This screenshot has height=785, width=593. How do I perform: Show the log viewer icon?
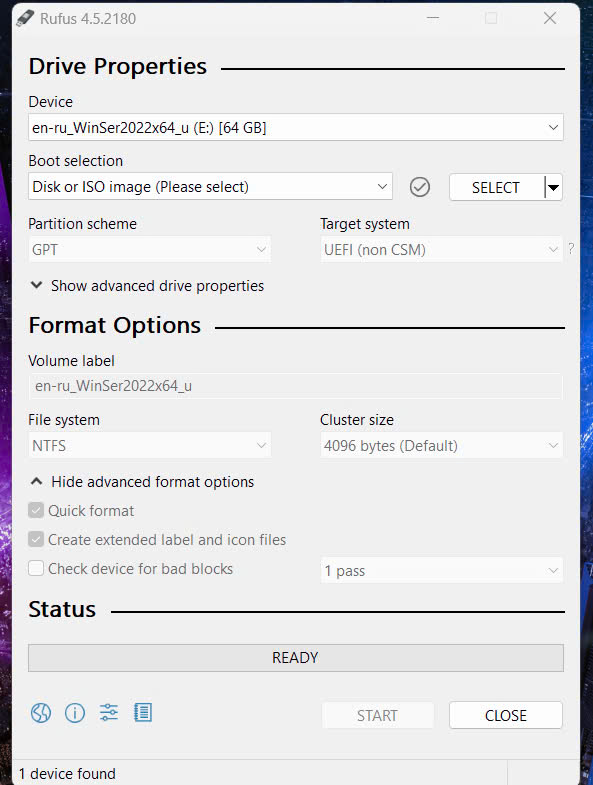[143, 712]
